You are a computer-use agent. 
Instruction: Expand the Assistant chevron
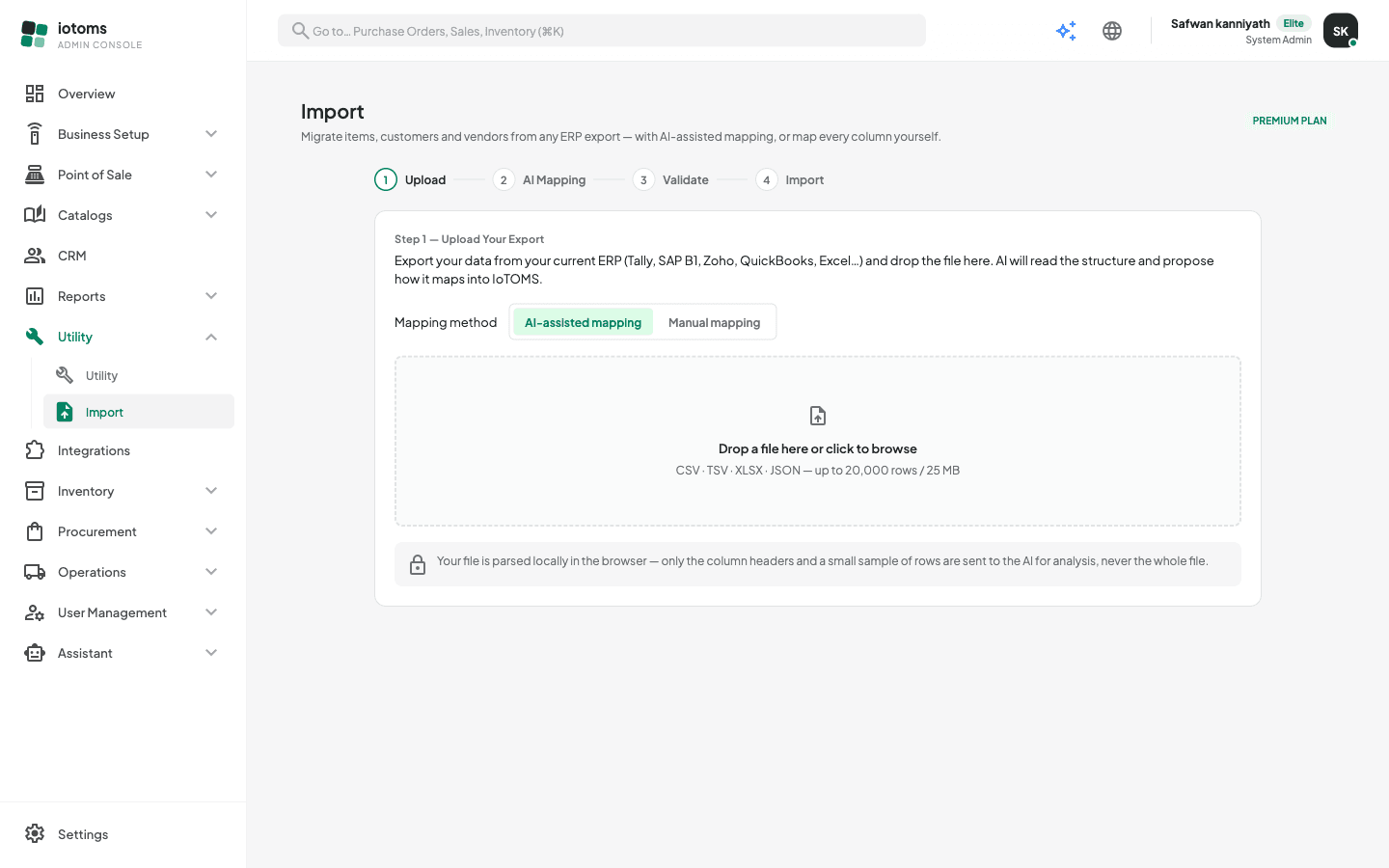(211, 653)
